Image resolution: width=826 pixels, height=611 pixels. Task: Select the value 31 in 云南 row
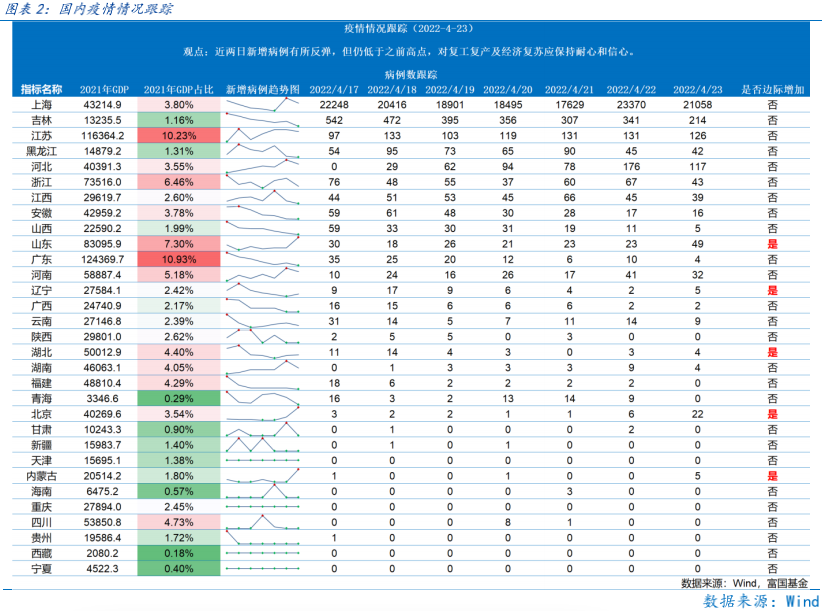click(334, 321)
